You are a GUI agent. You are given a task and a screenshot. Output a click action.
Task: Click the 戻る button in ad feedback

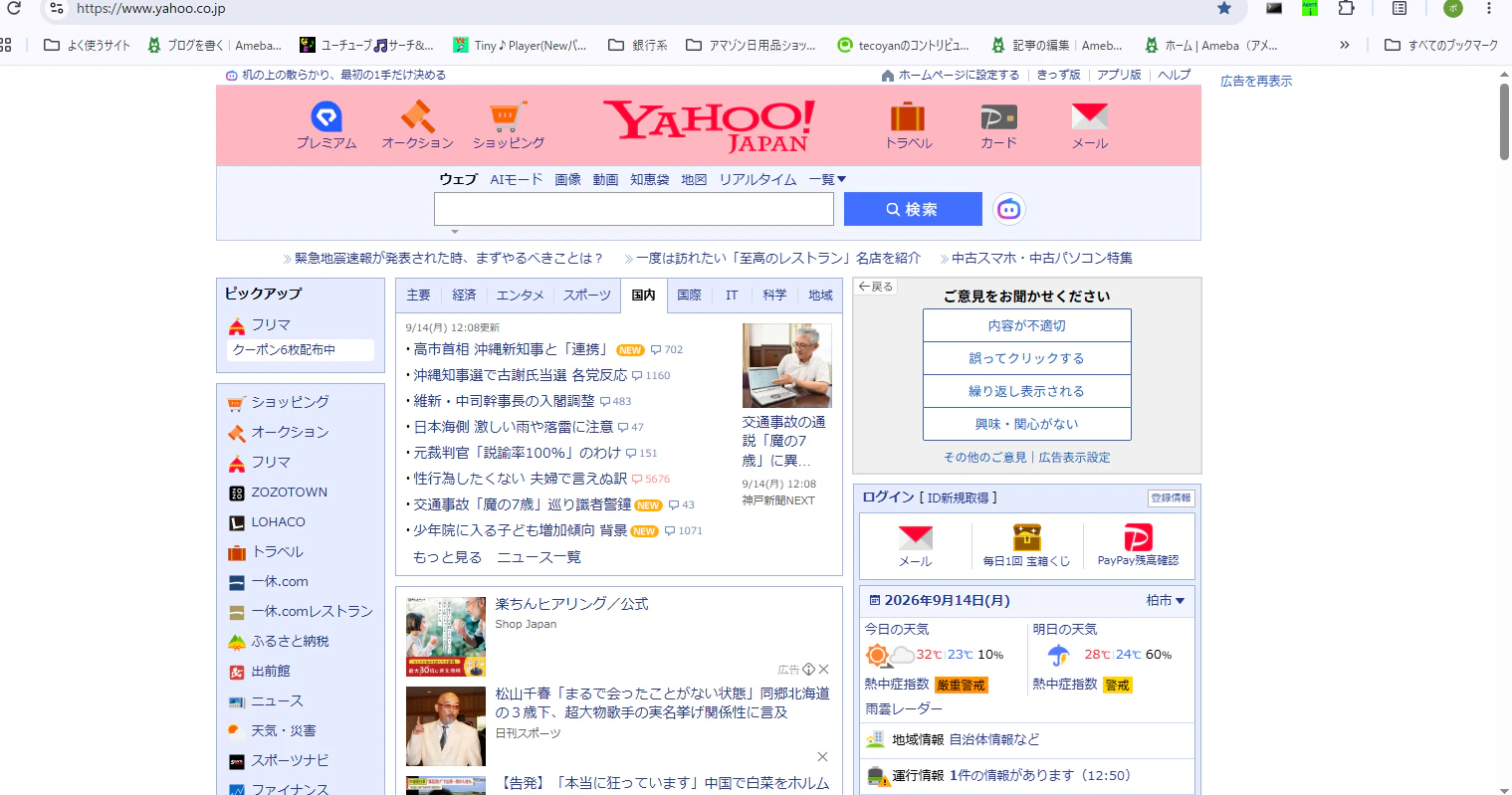tap(876, 287)
